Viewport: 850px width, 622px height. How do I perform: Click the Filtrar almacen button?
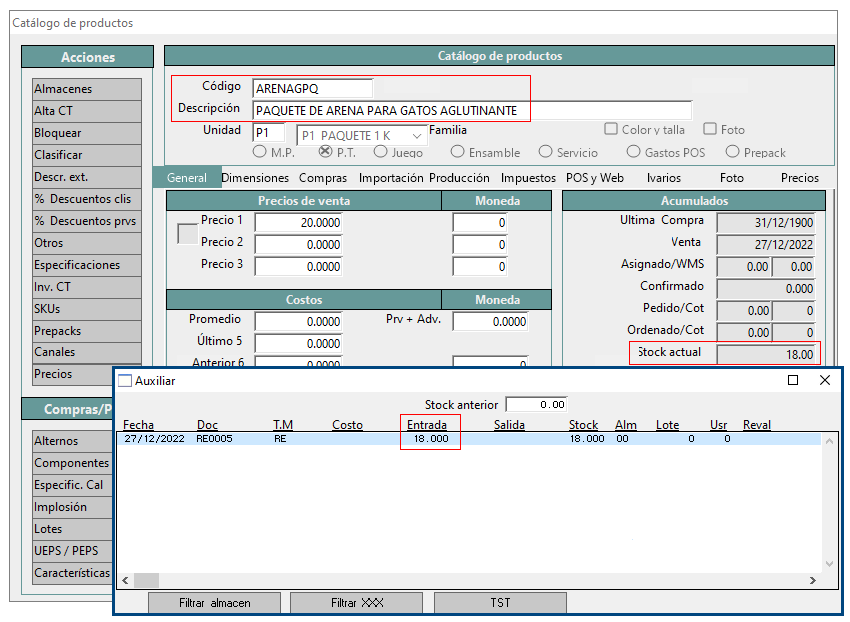pos(215,603)
